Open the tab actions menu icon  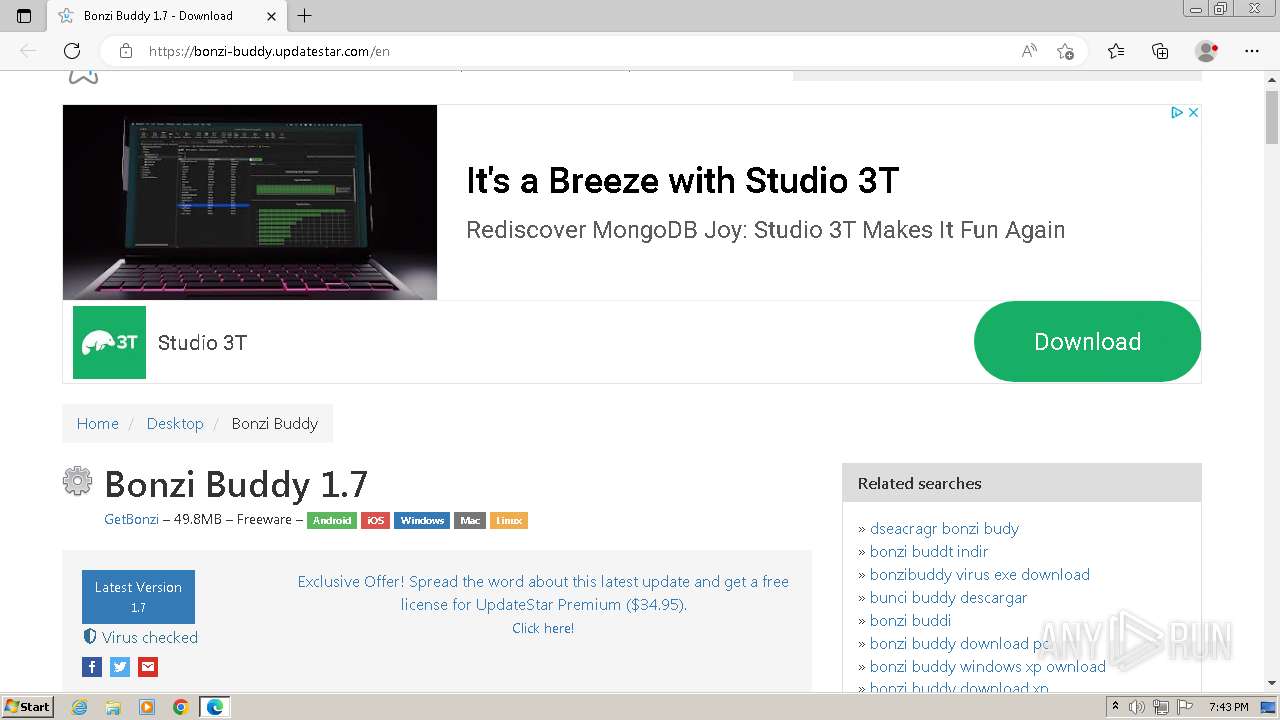point(24,16)
